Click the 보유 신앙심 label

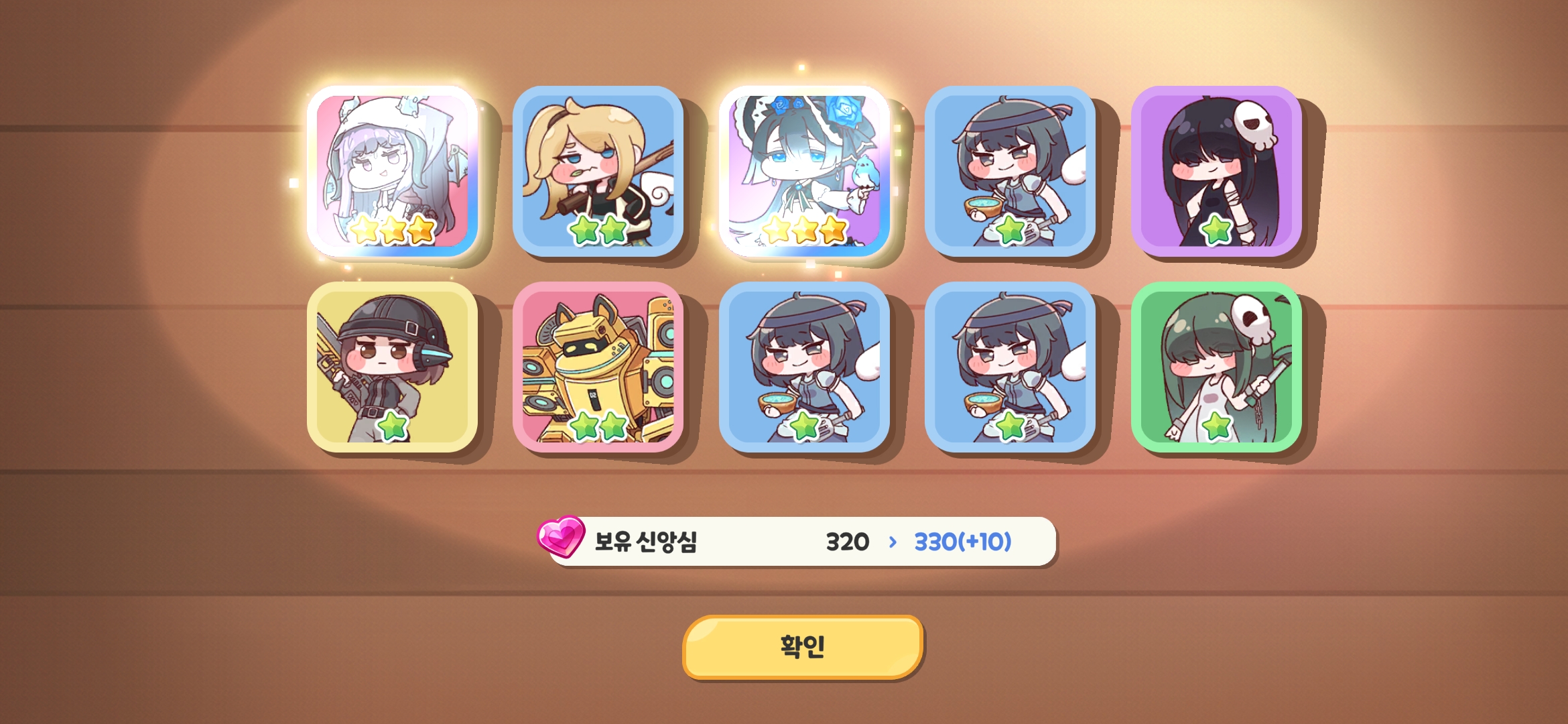point(646,542)
